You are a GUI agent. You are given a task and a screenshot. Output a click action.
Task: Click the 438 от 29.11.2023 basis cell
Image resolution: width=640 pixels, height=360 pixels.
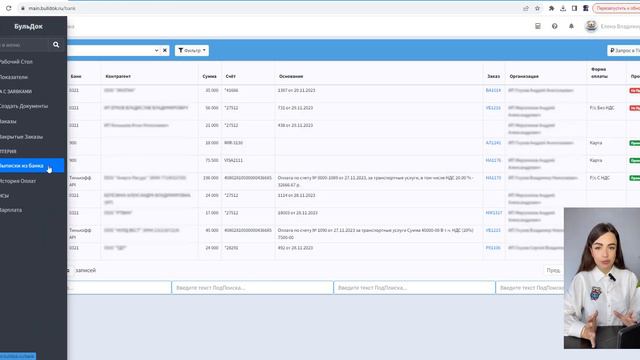coord(295,125)
